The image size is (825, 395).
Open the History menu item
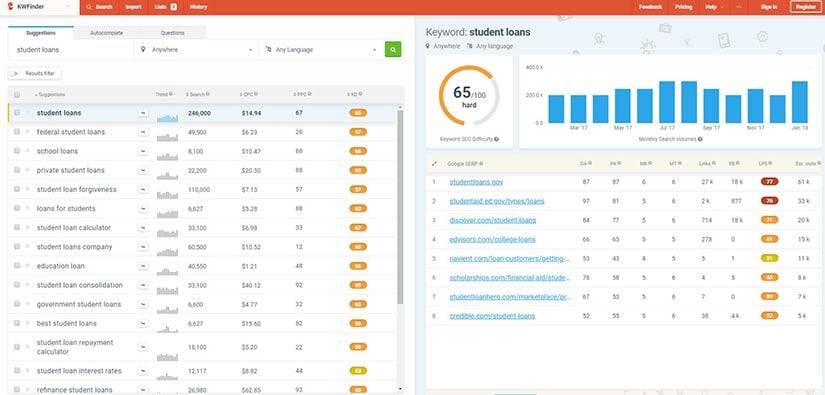click(198, 7)
